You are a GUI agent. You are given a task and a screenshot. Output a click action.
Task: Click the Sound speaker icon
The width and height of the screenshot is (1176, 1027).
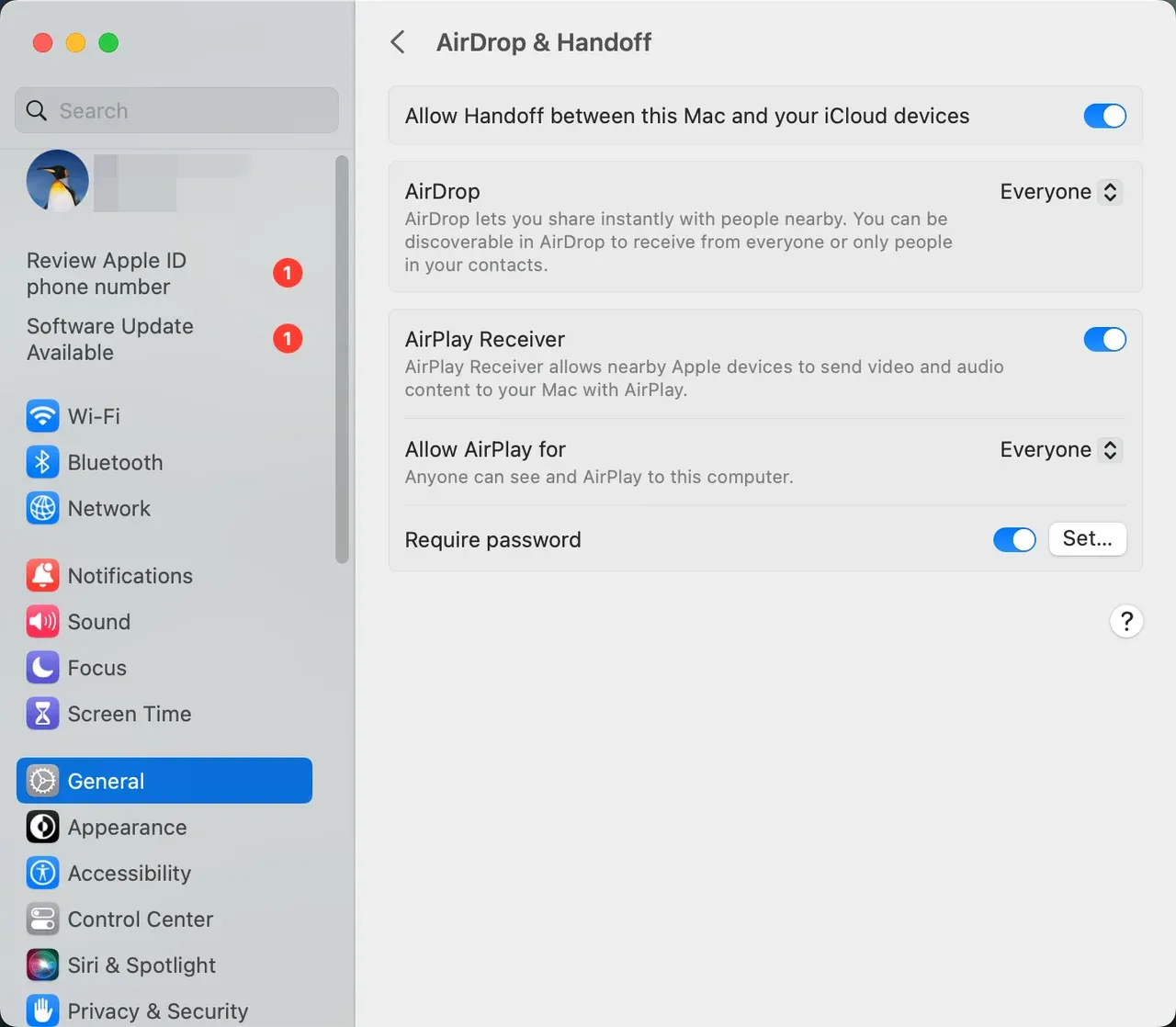[42, 622]
